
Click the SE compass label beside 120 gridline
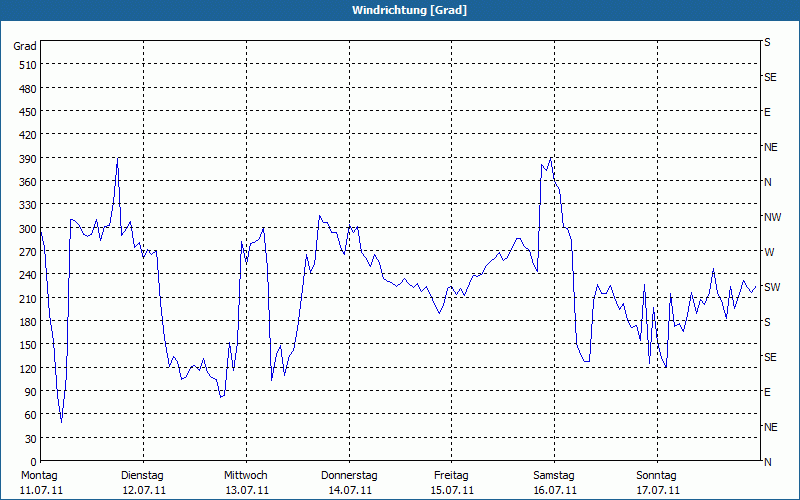tap(770, 357)
